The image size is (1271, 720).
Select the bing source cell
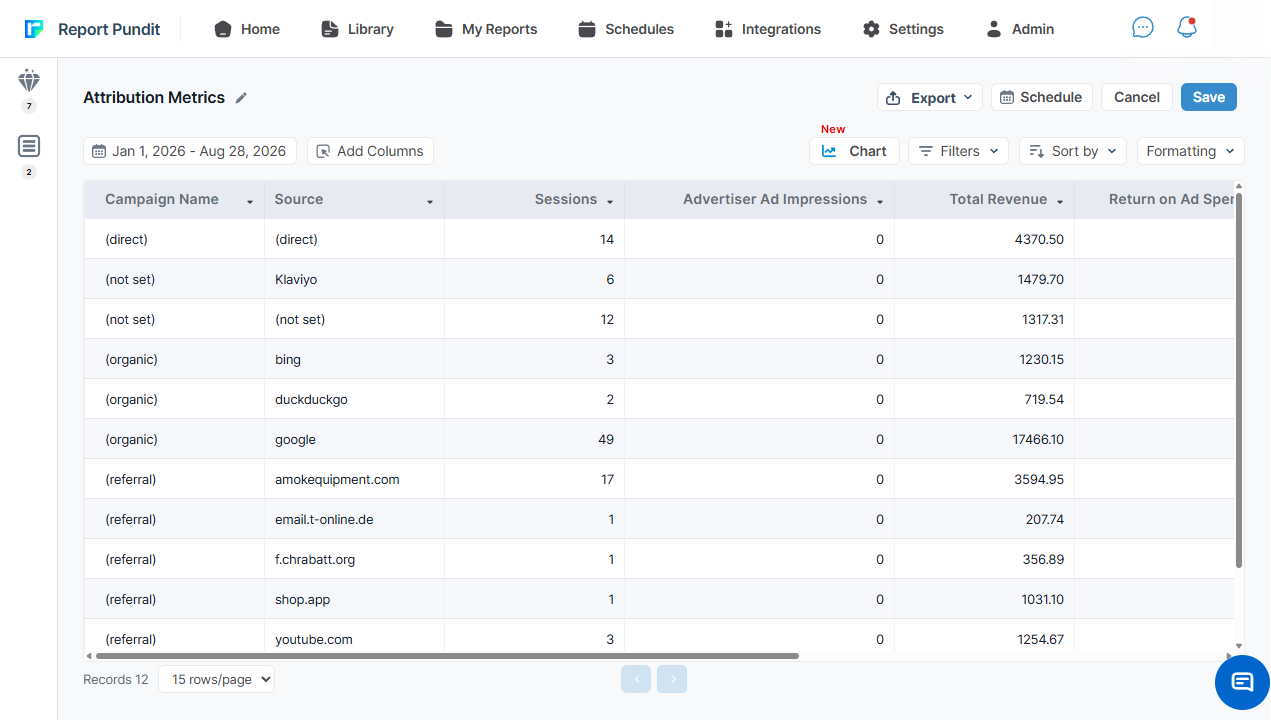(x=355, y=359)
